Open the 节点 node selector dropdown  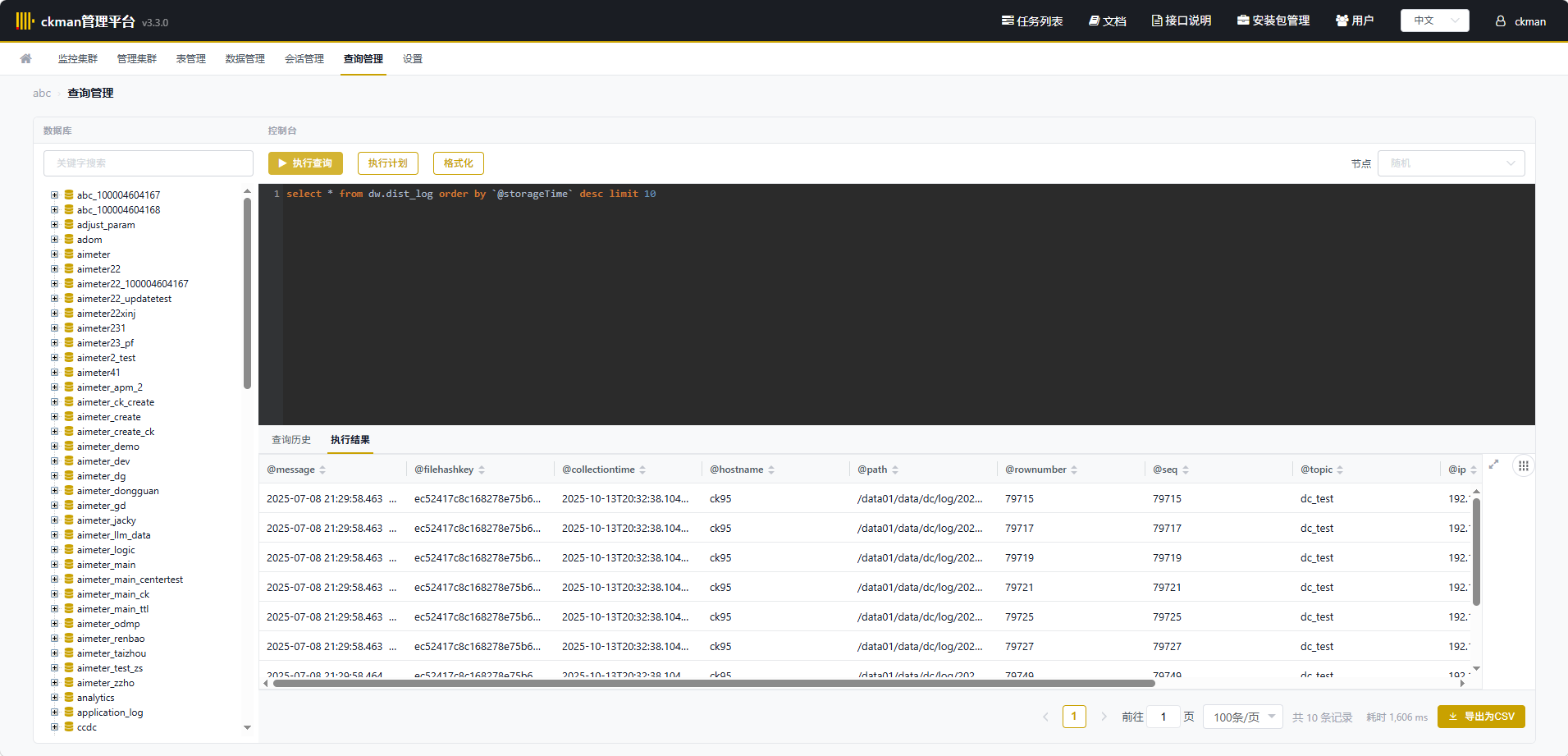point(1451,163)
